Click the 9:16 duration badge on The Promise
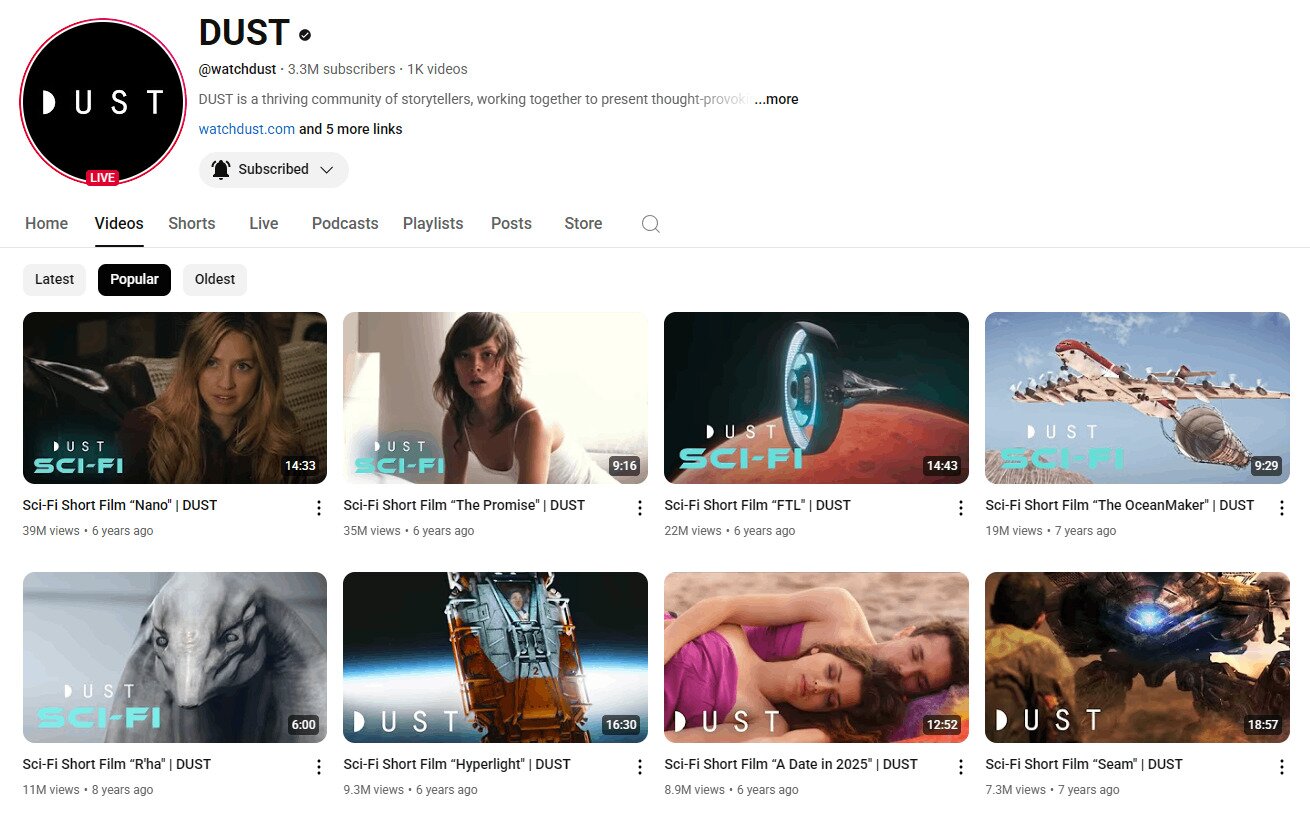This screenshot has width=1310, height=816. [624, 466]
